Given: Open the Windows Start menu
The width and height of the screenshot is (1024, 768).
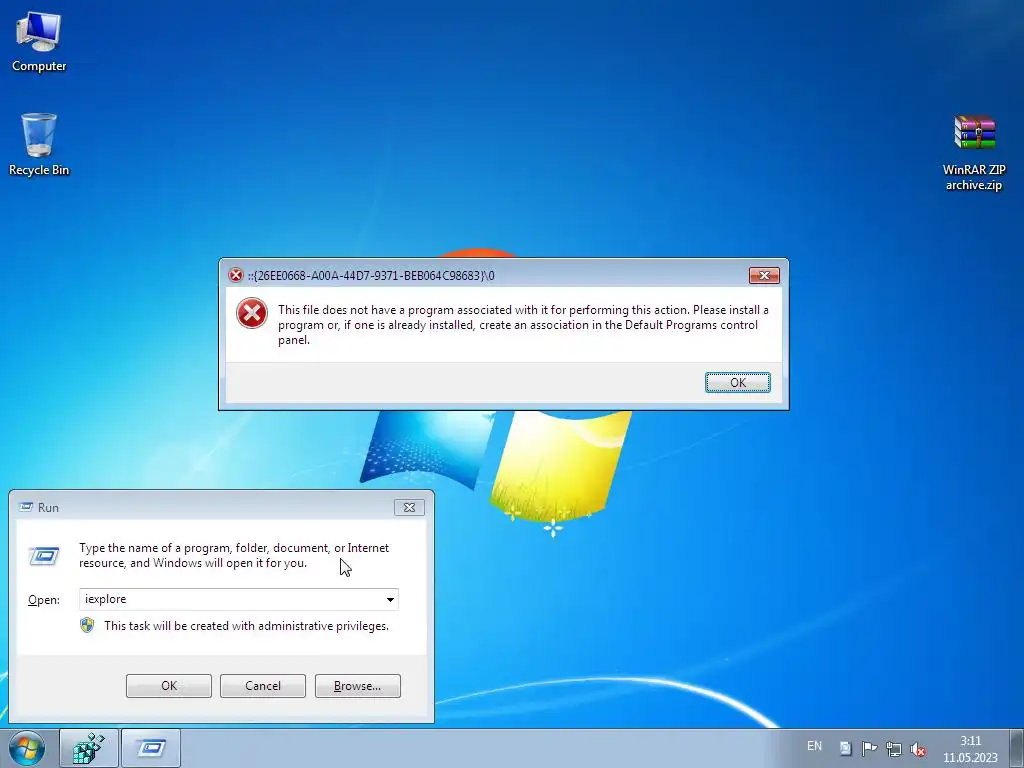Looking at the screenshot, I should 27,749.
